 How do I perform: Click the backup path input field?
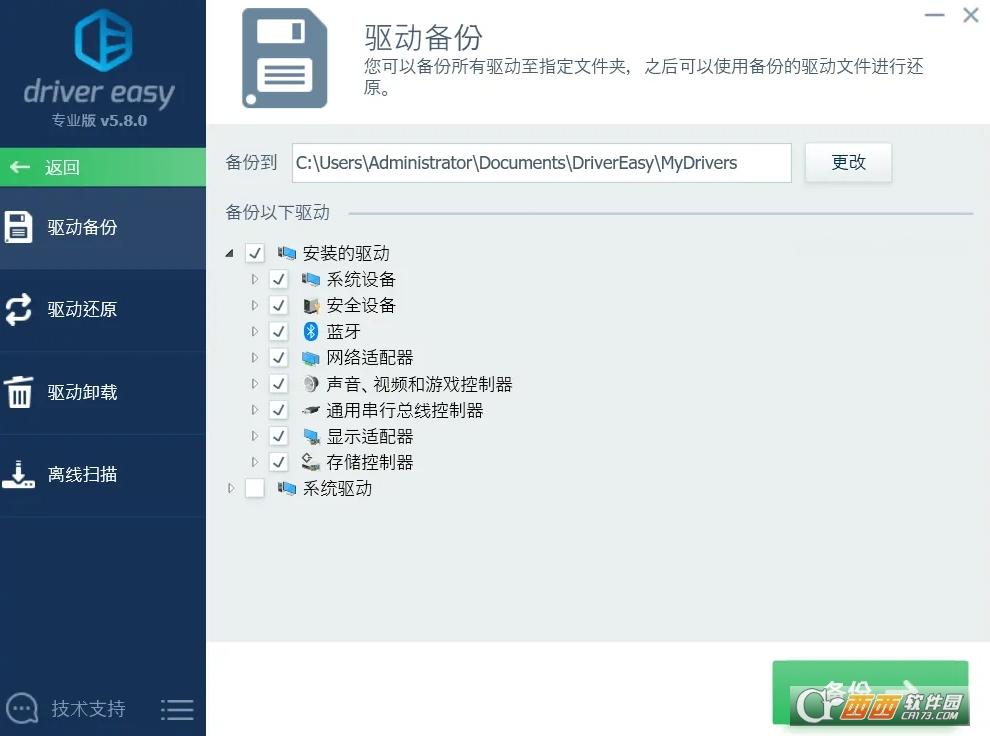tap(541, 163)
